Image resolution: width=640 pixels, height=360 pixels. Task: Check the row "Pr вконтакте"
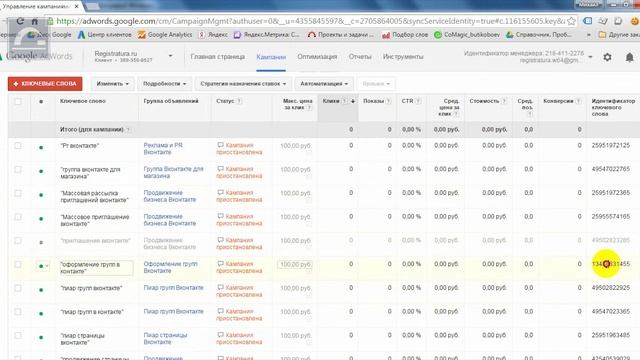coord(18,145)
